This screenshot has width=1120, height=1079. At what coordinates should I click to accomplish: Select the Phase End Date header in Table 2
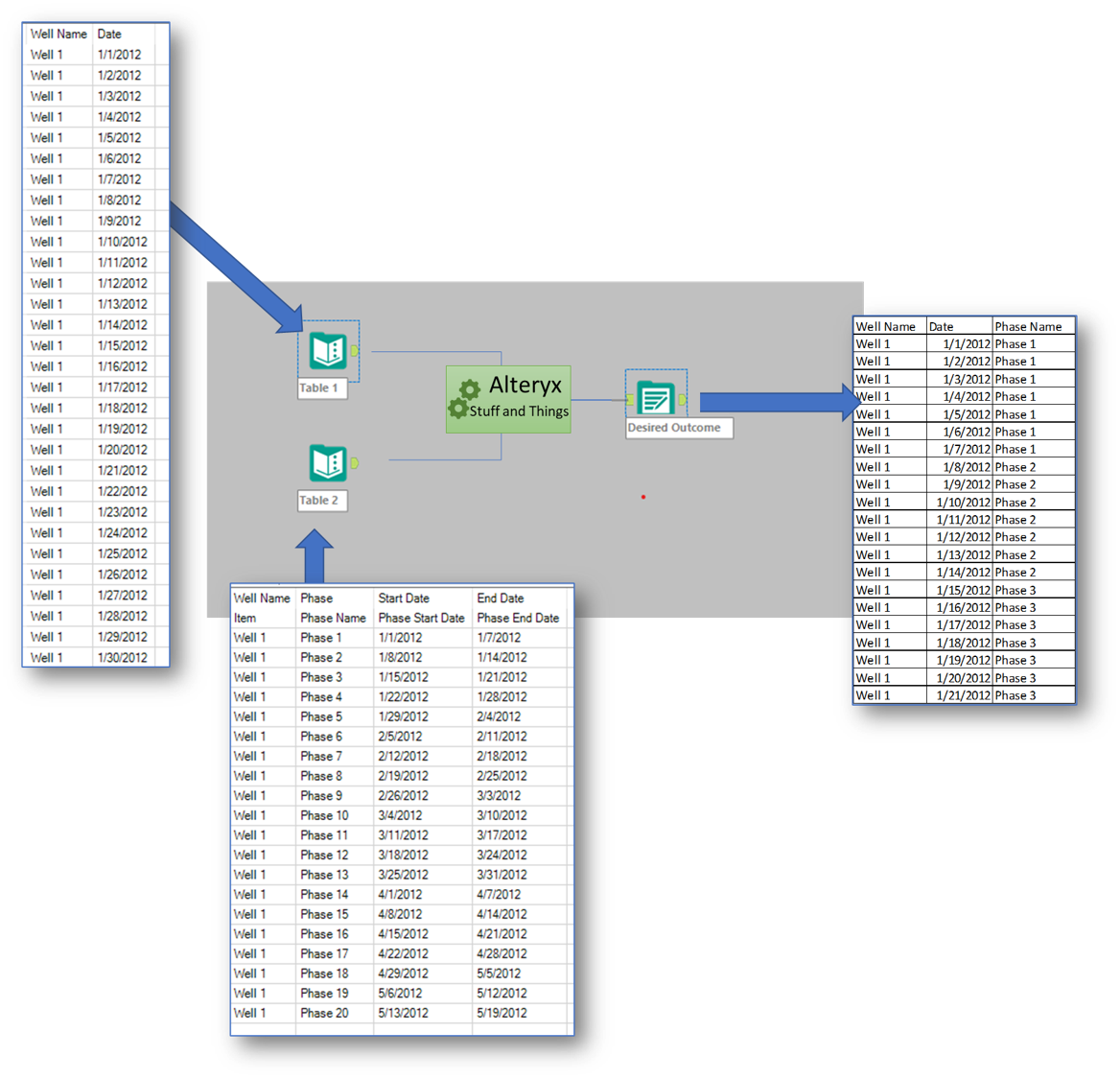[518, 618]
